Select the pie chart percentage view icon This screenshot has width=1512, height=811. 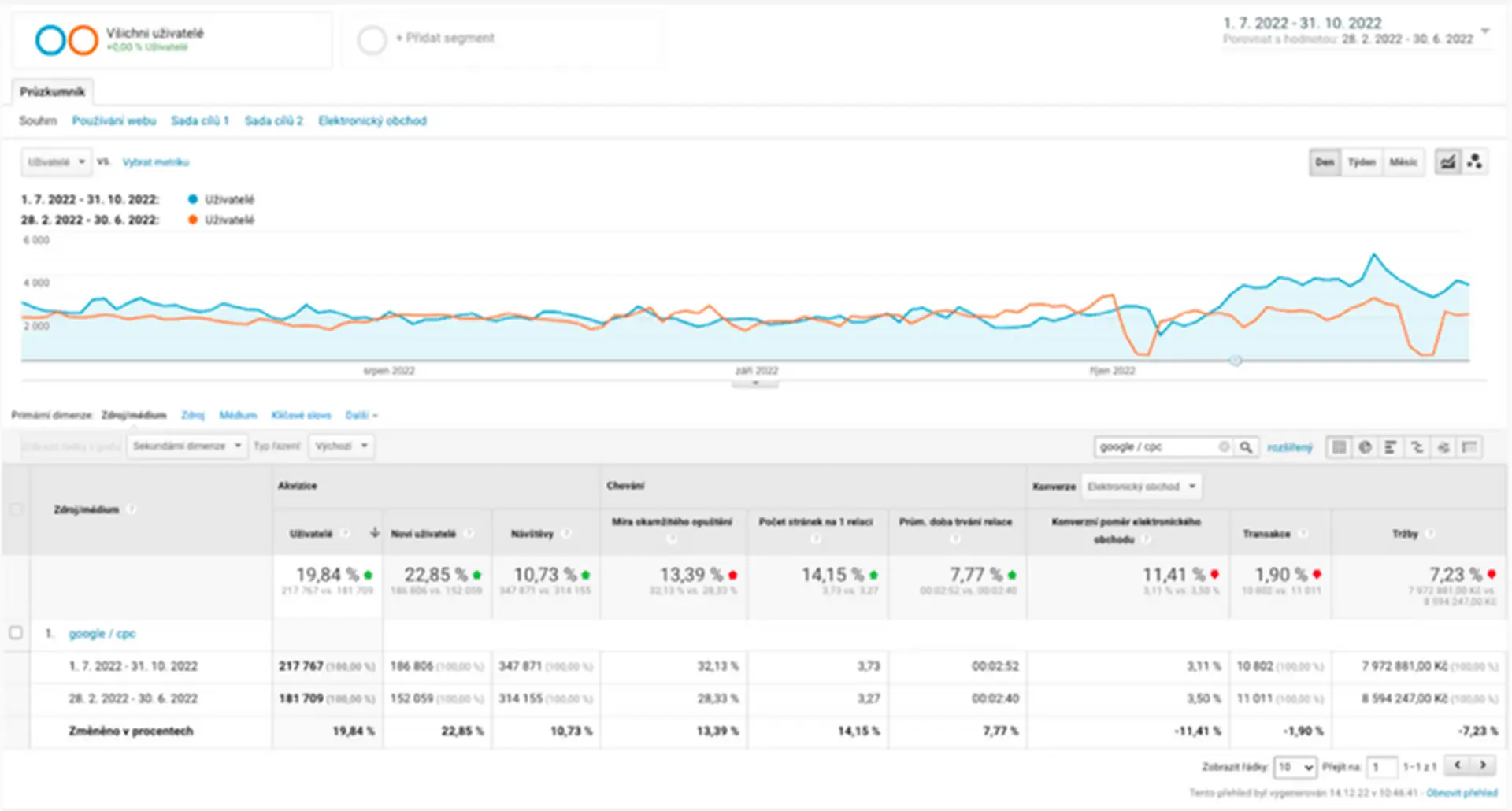[x=1365, y=447]
